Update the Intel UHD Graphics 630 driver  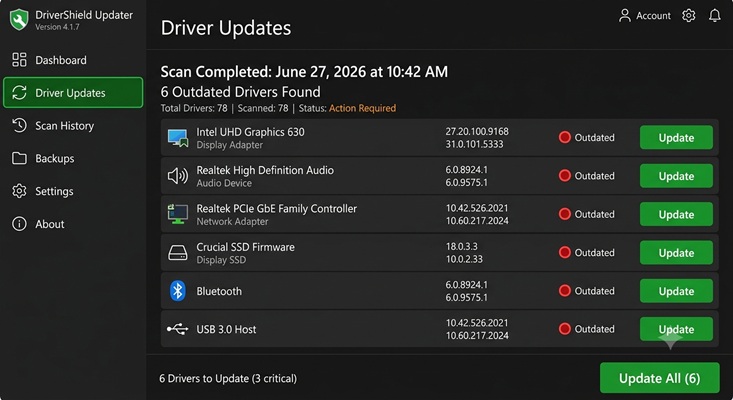click(x=676, y=137)
